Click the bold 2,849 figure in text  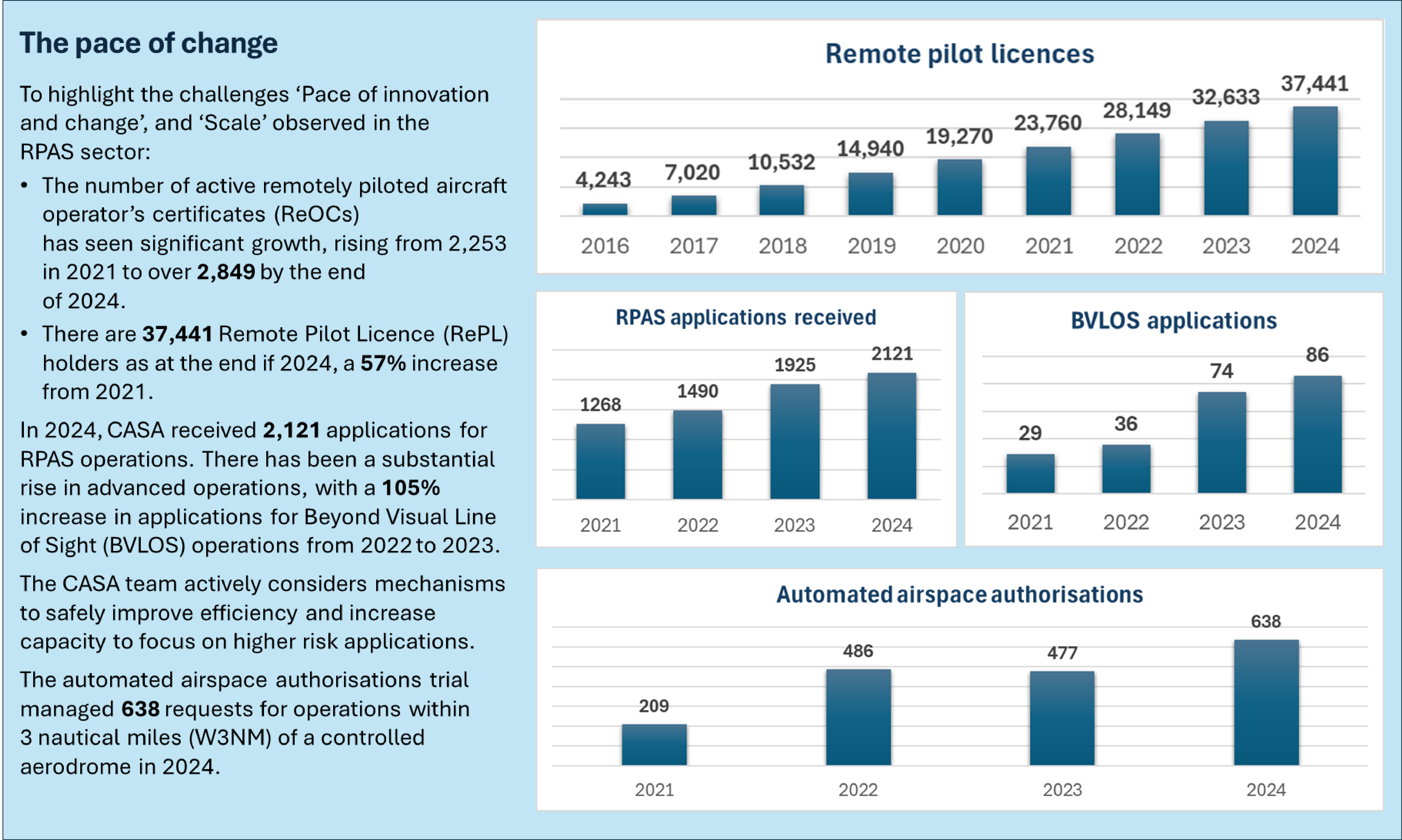click(x=226, y=272)
